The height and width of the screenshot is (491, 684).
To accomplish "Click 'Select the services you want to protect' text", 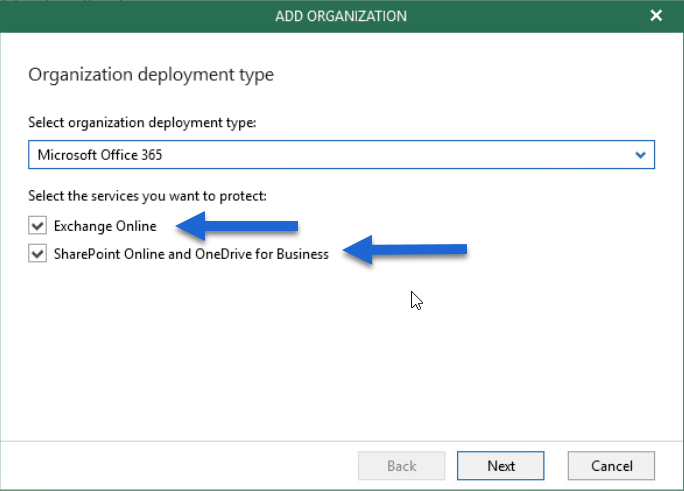I will (x=147, y=196).
